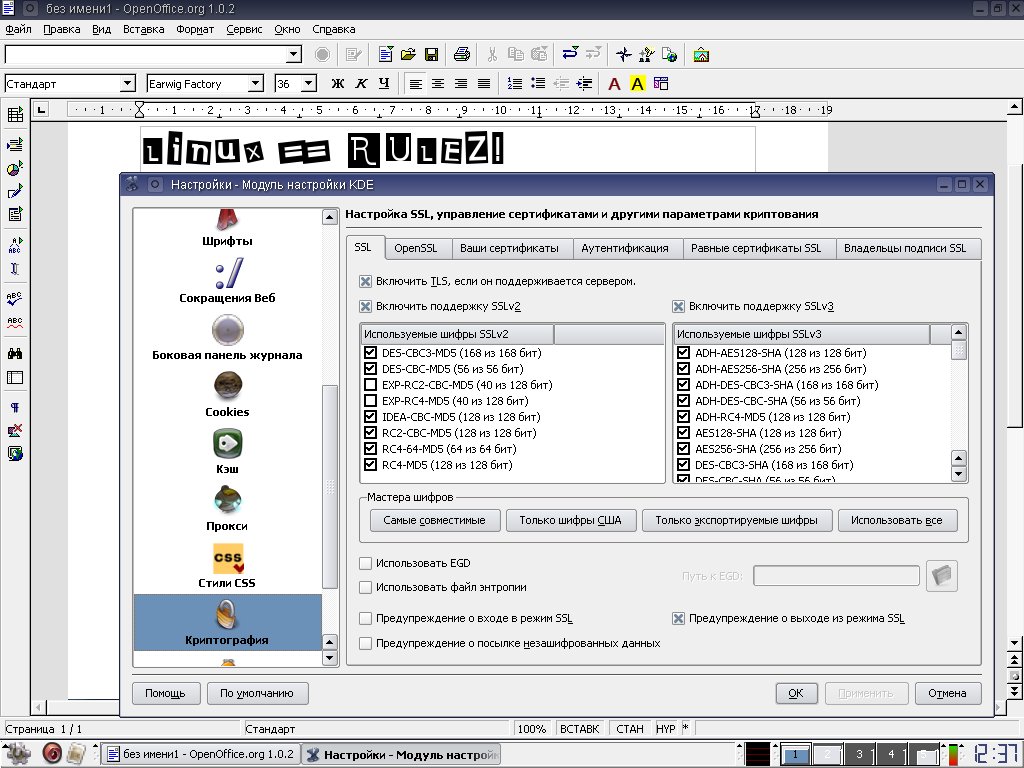The height and width of the screenshot is (768, 1024).
Task: Click the Italic (К) formatting icon
Action: (361, 84)
